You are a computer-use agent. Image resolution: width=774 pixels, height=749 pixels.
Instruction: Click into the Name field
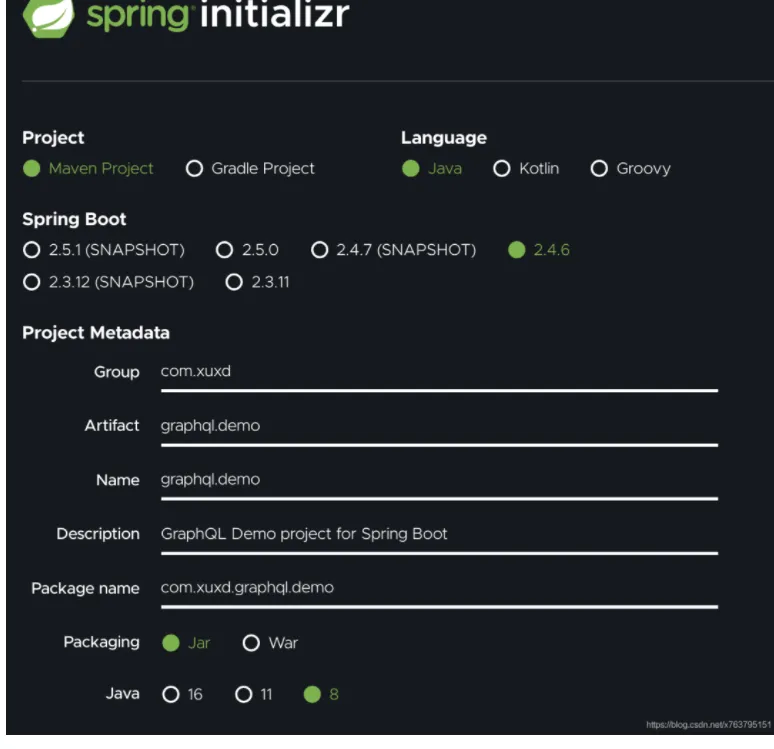pyautogui.click(x=438, y=480)
